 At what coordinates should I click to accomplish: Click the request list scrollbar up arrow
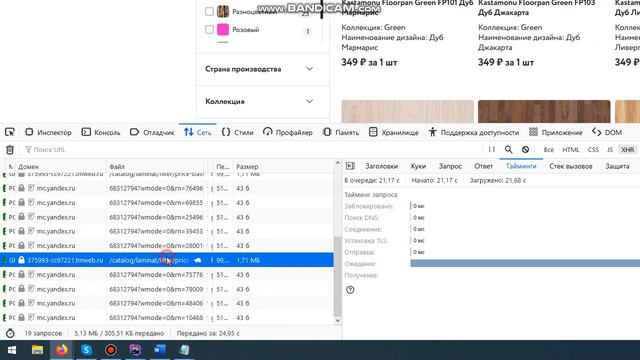point(337,163)
